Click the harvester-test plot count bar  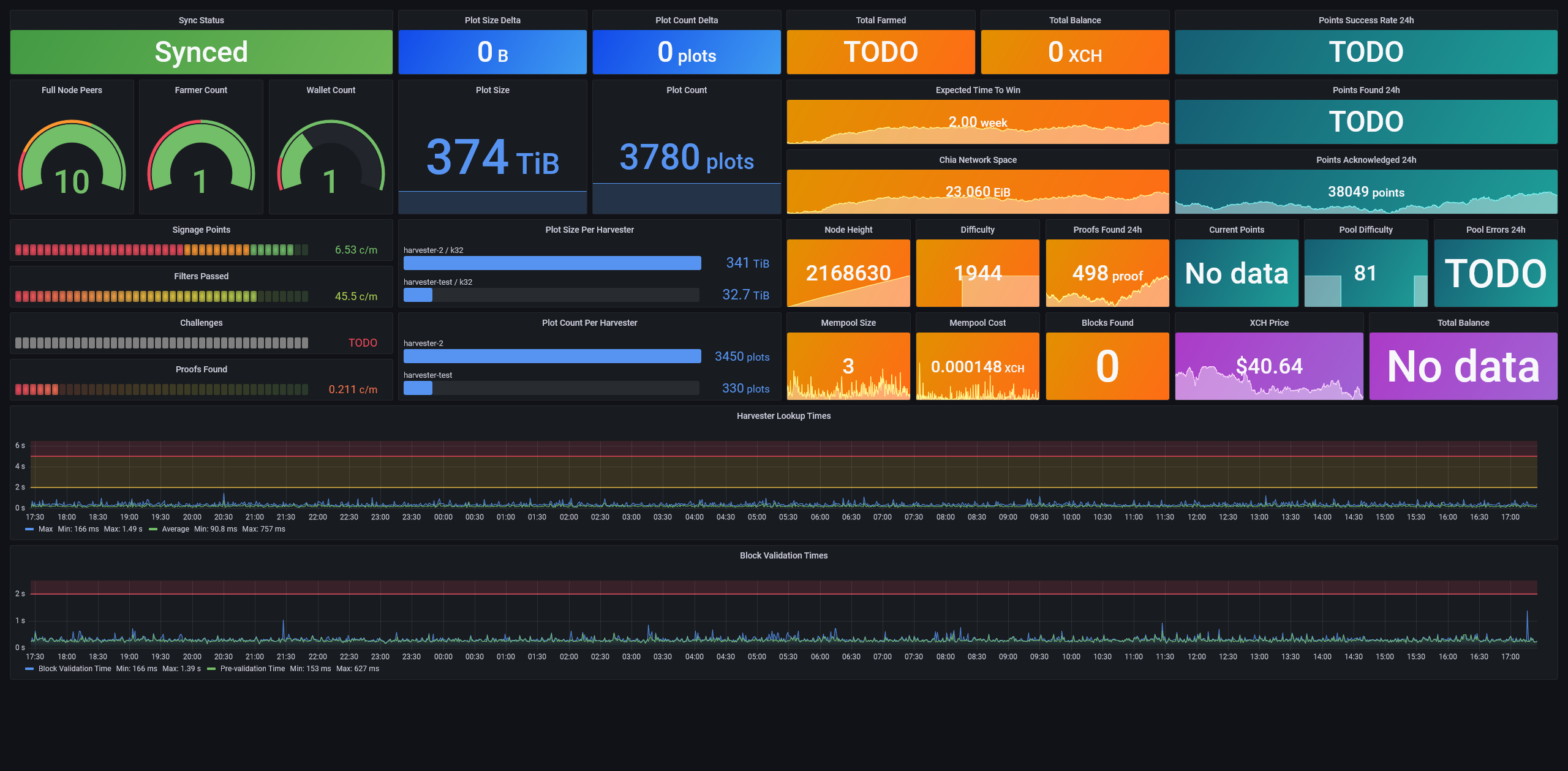418,388
